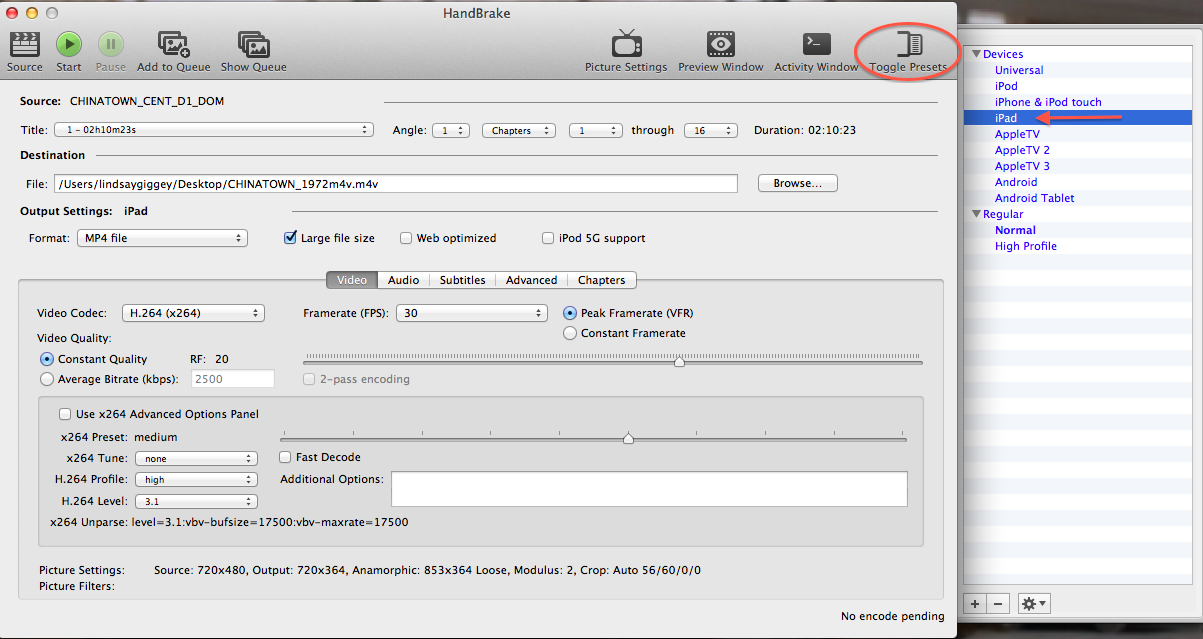This screenshot has height=639, width=1203.
Task: Select the Android preset
Action: pyautogui.click(x=1016, y=182)
